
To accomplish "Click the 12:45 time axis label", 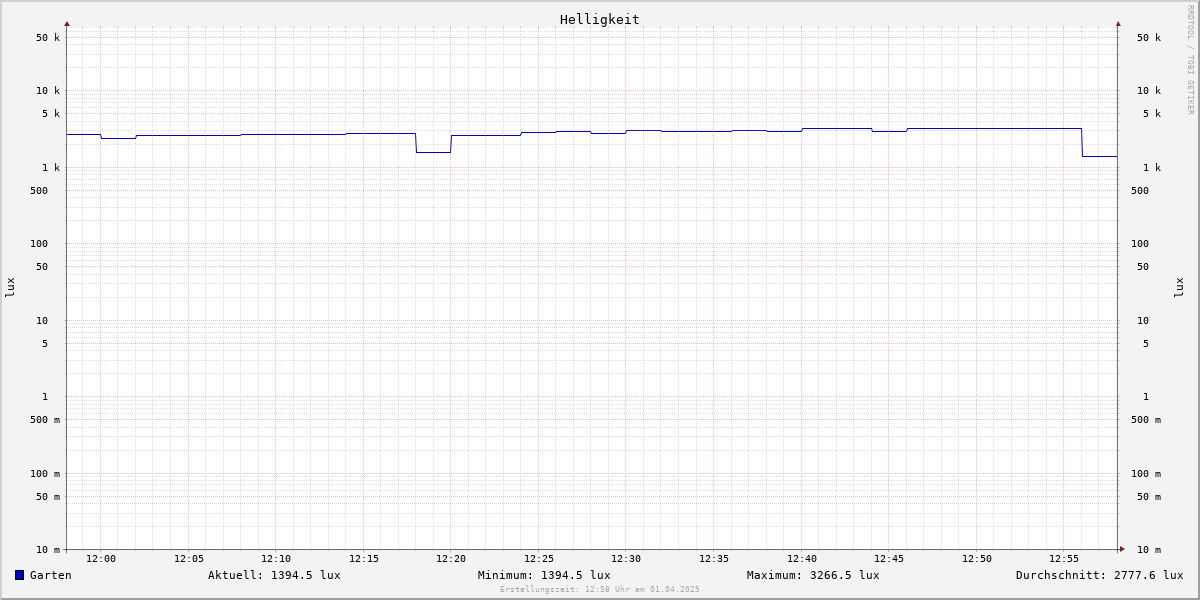I will tap(889, 559).
